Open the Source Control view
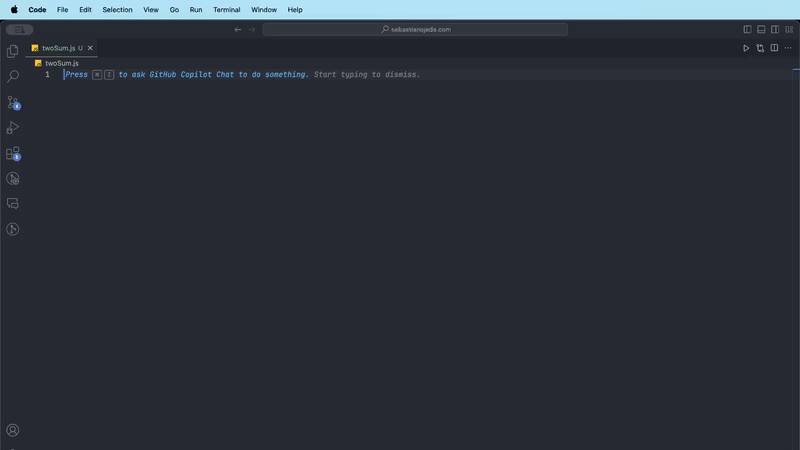 [x=13, y=102]
